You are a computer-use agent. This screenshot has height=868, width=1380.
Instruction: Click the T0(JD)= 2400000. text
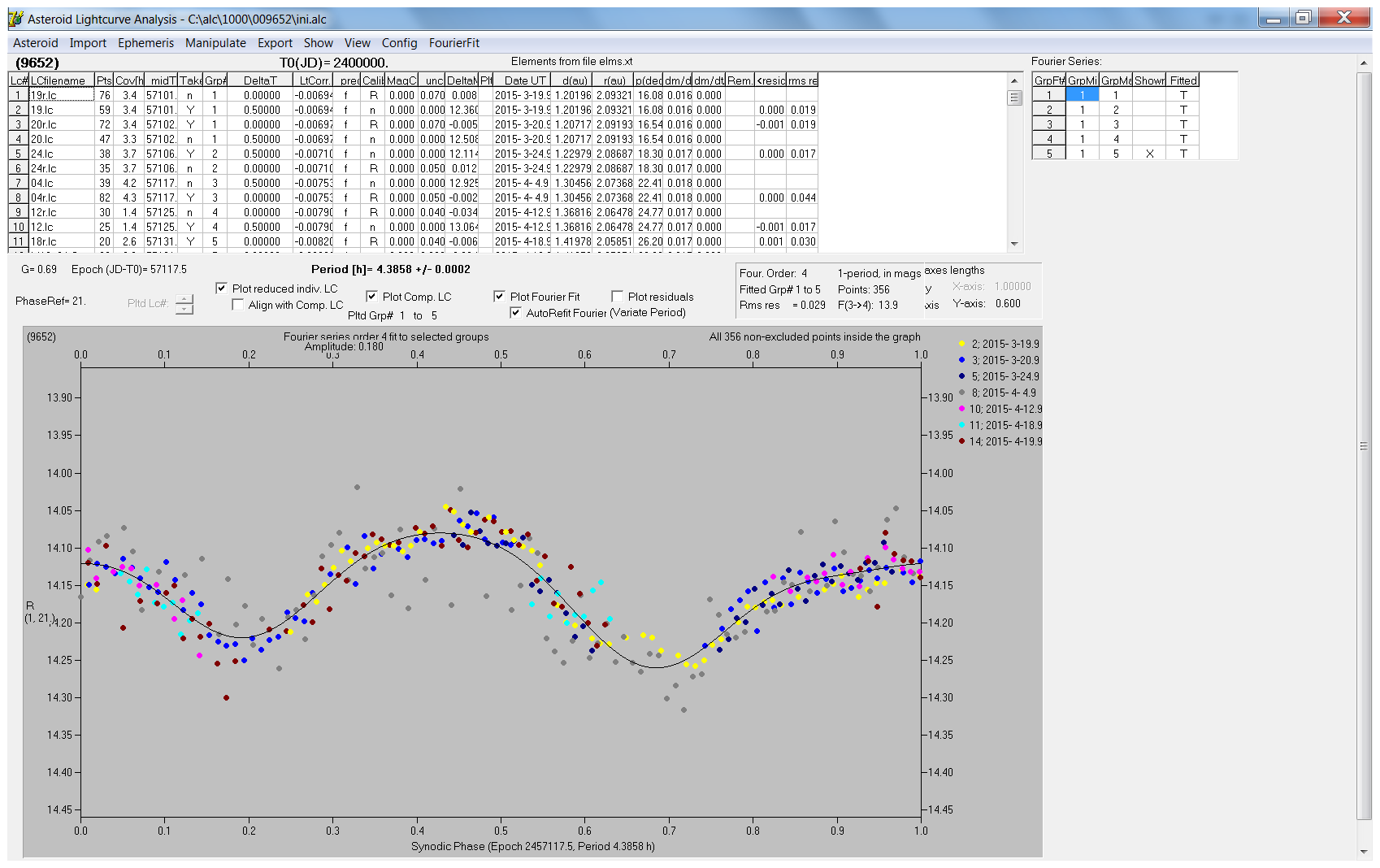pos(333,63)
